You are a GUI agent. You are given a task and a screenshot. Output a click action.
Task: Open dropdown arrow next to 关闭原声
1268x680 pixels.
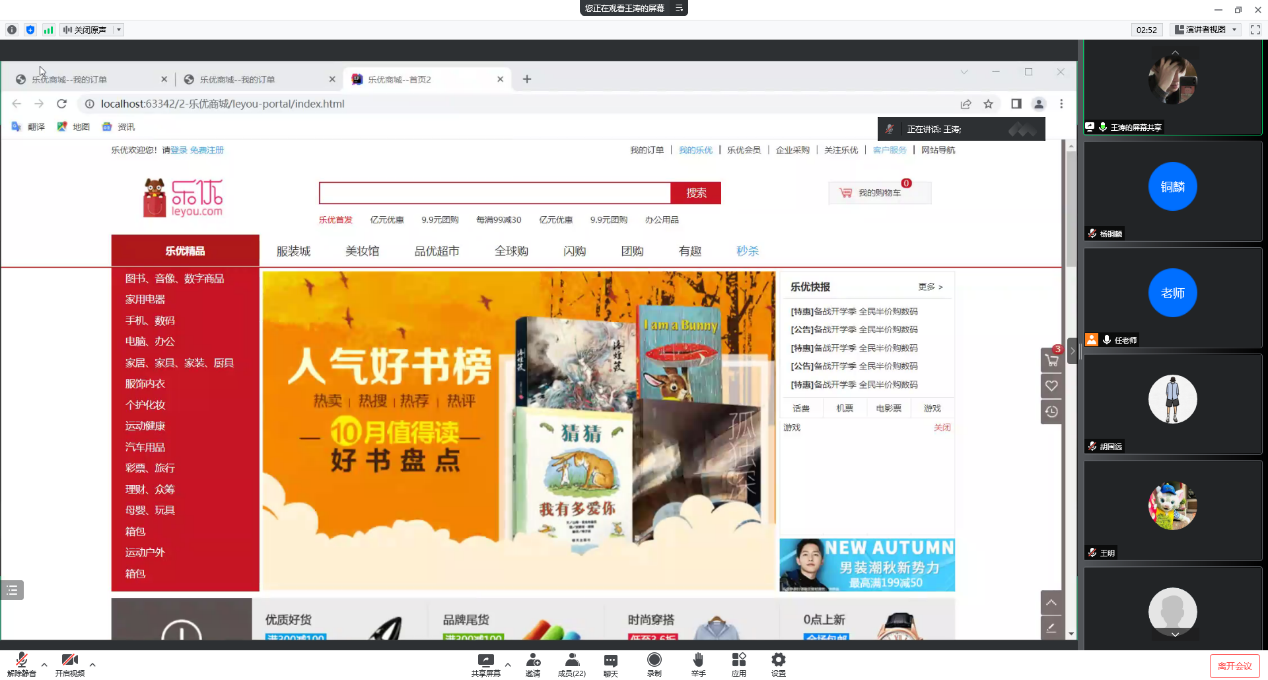click(119, 30)
